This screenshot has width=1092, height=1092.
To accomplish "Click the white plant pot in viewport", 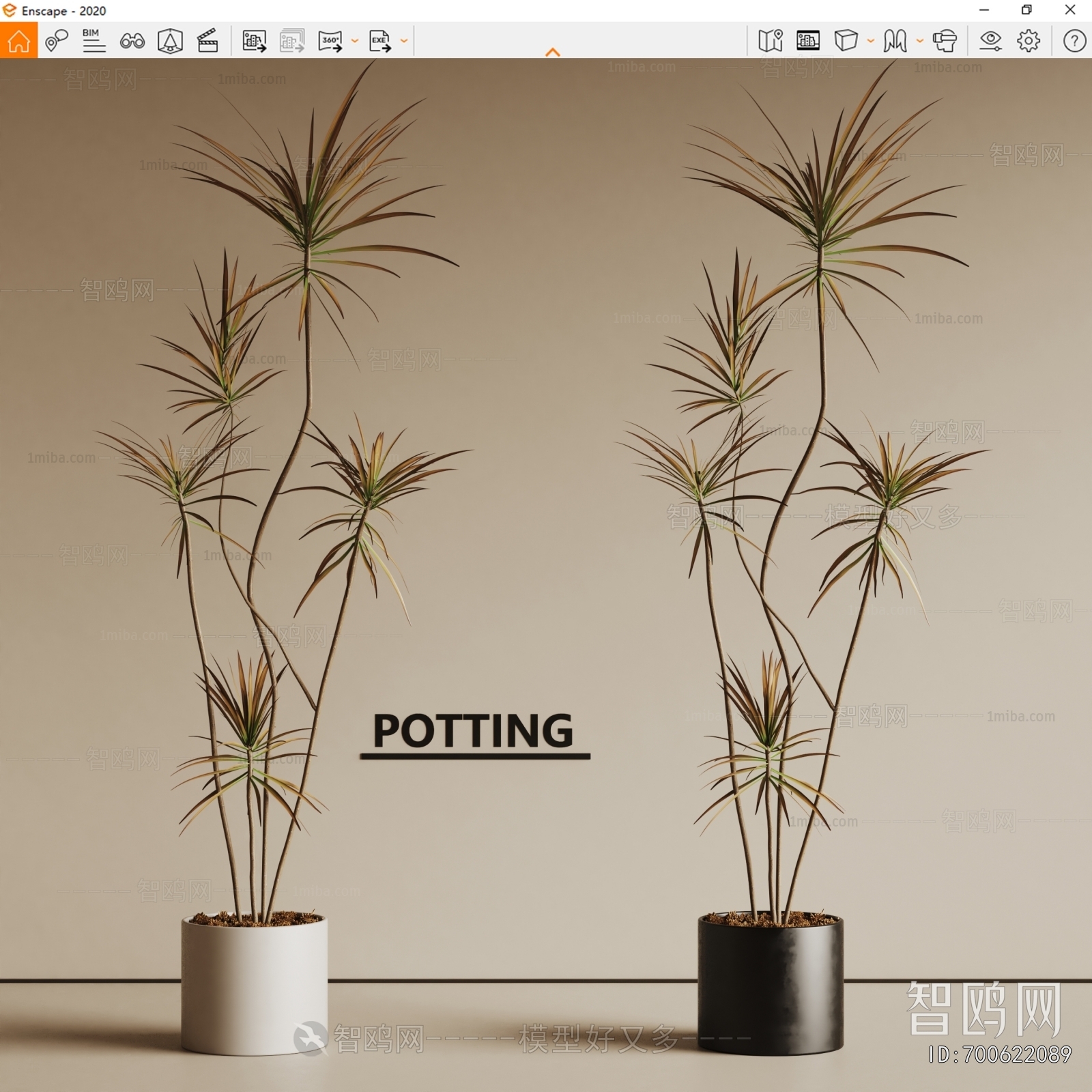I will click(255, 983).
